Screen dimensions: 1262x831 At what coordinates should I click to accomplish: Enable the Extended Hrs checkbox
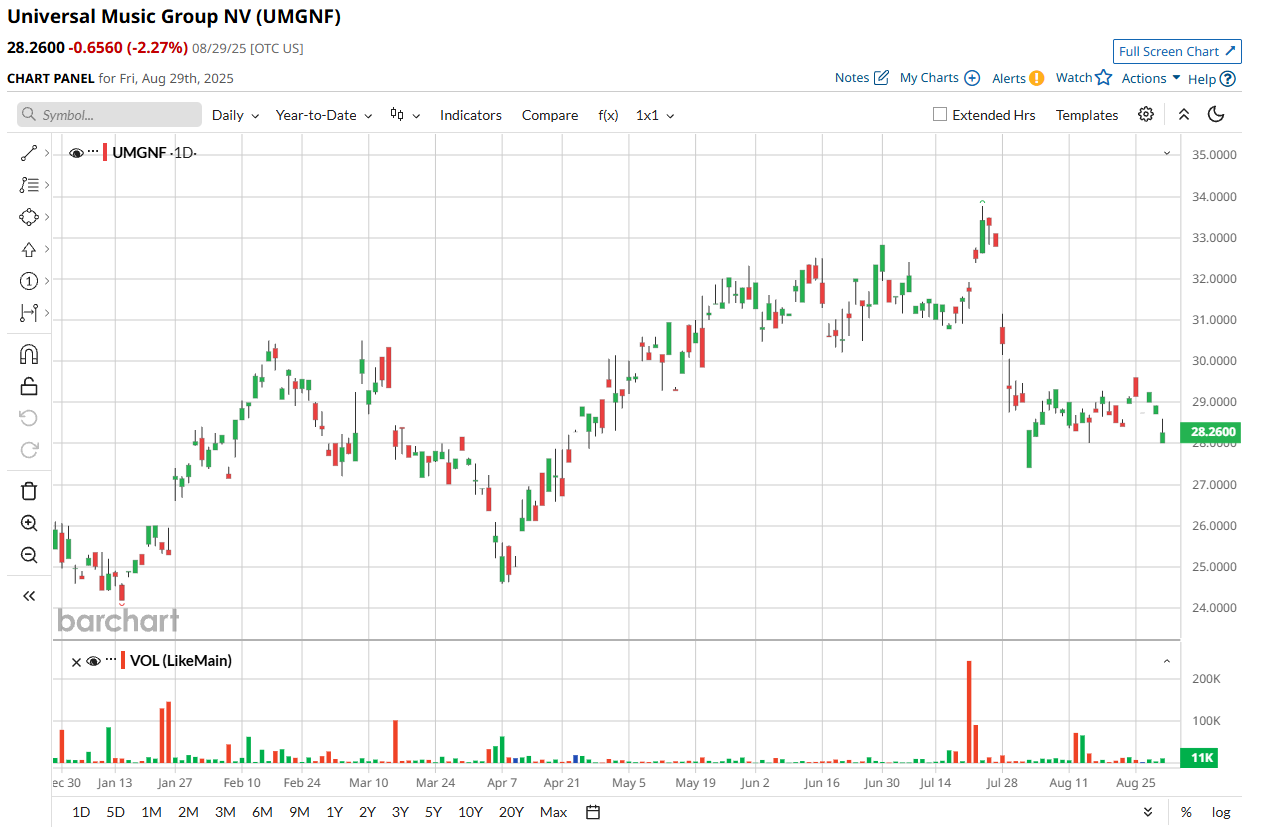click(x=940, y=114)
